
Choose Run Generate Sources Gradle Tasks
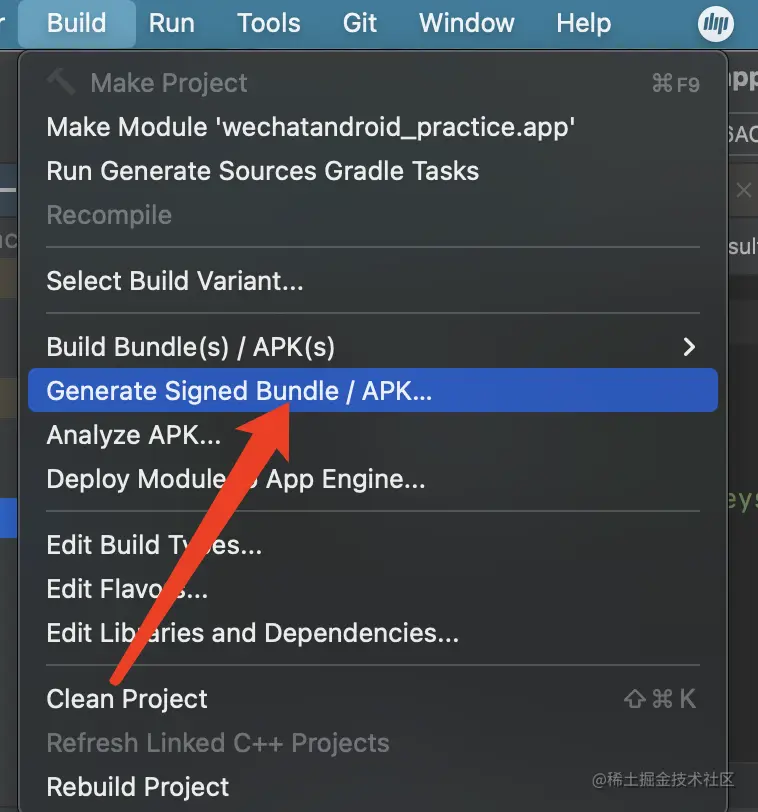coord(262,171)
